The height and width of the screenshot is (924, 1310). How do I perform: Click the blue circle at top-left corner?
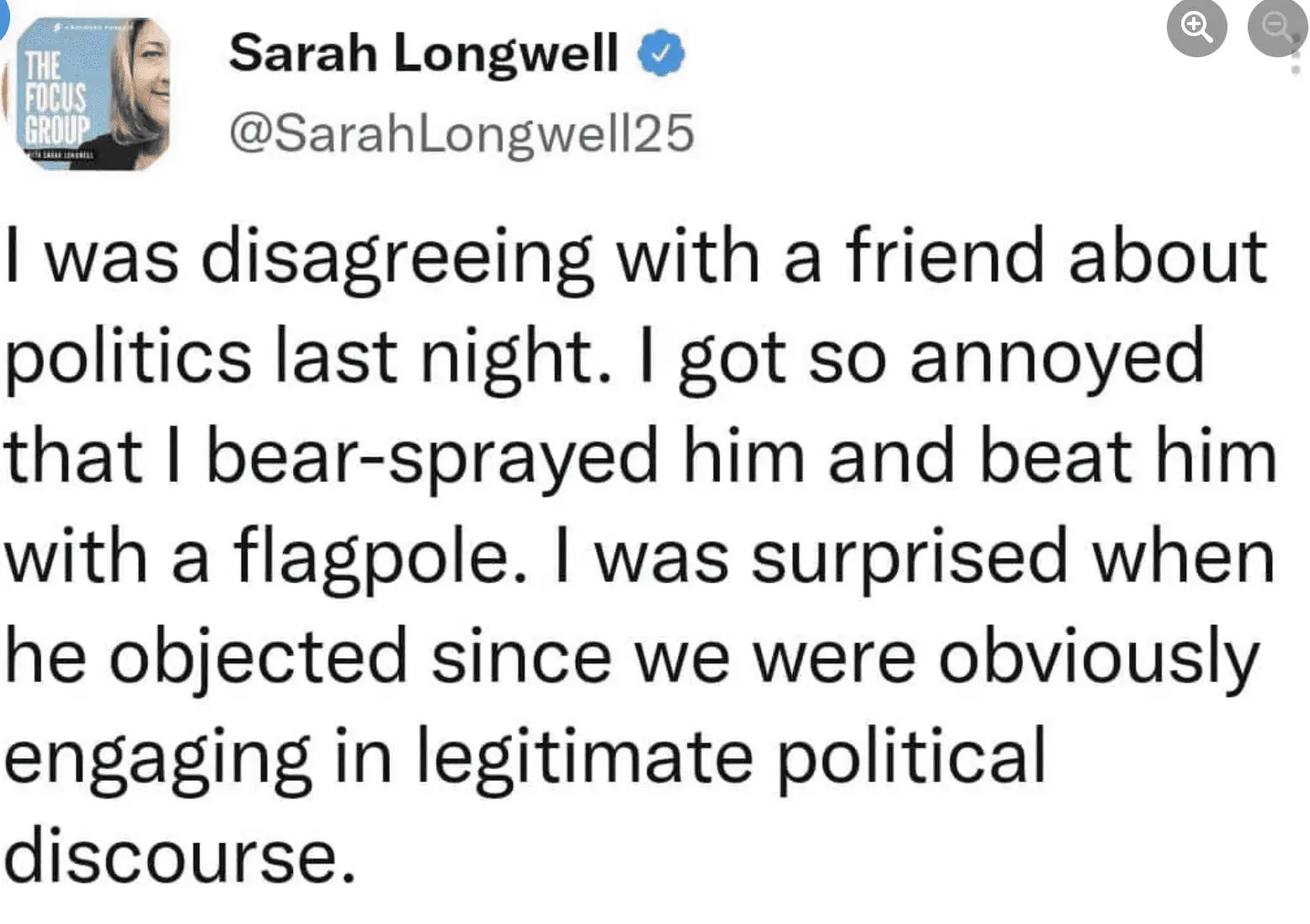click(x=3, y=17)
